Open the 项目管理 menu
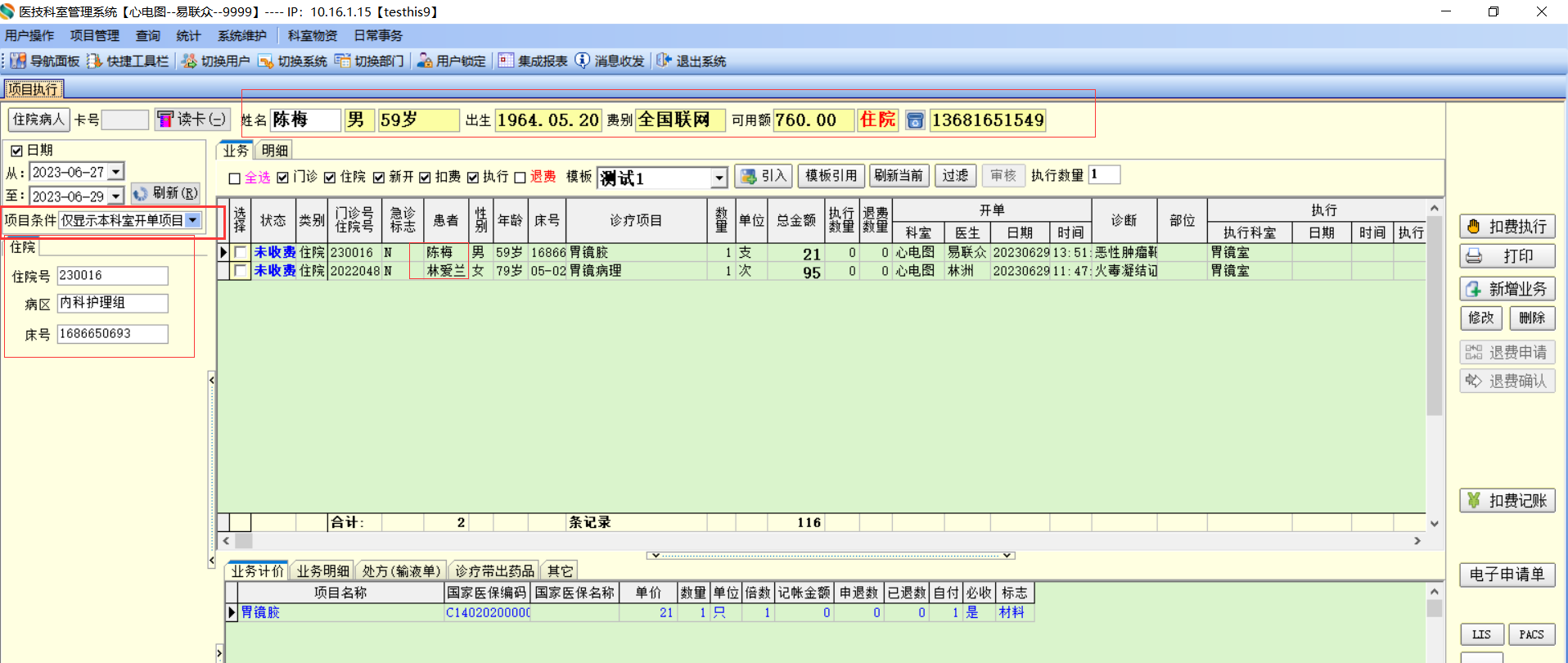Viewport: 1568px width, 663px height. 95,36
